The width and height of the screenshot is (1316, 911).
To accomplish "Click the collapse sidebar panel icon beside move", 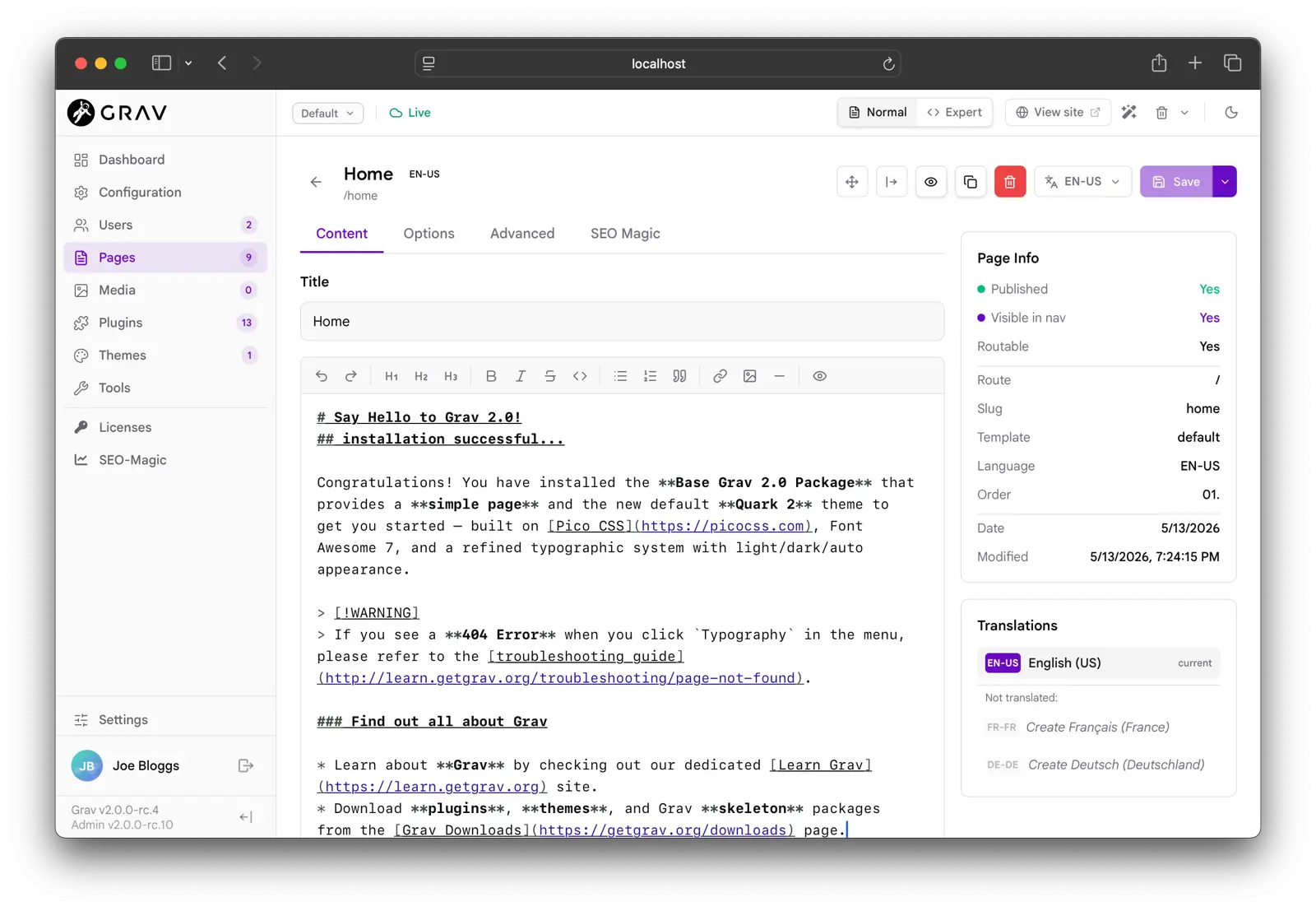I will [892, 182].
